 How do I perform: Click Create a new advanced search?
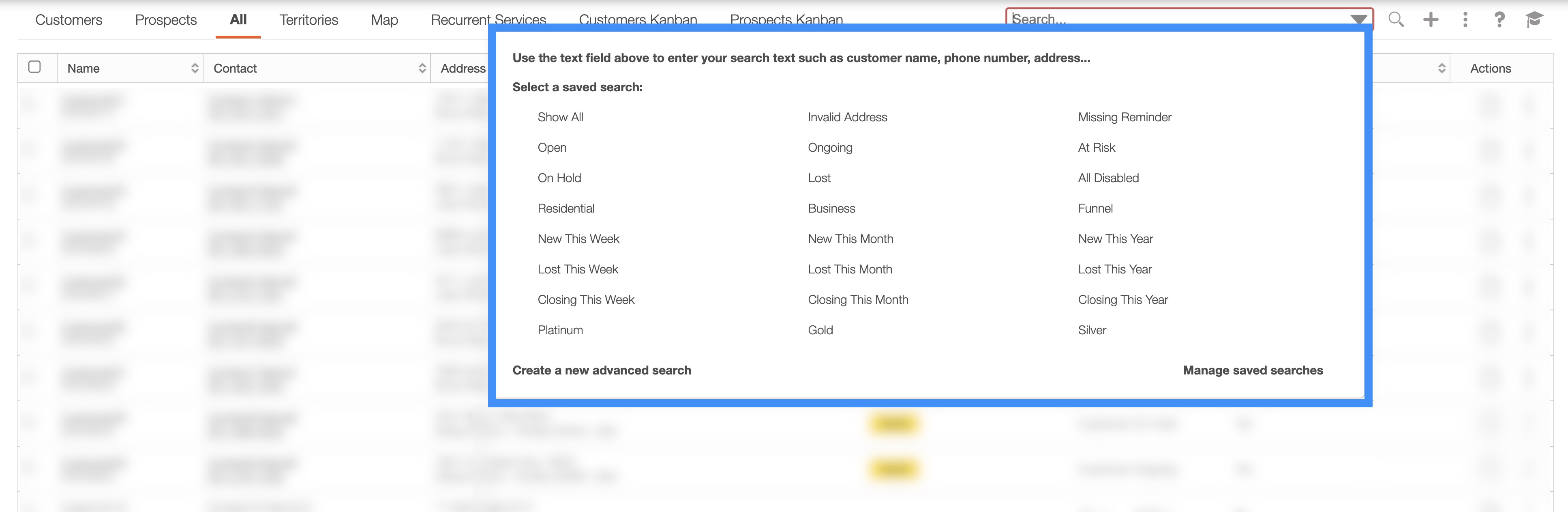coord(602,370)
